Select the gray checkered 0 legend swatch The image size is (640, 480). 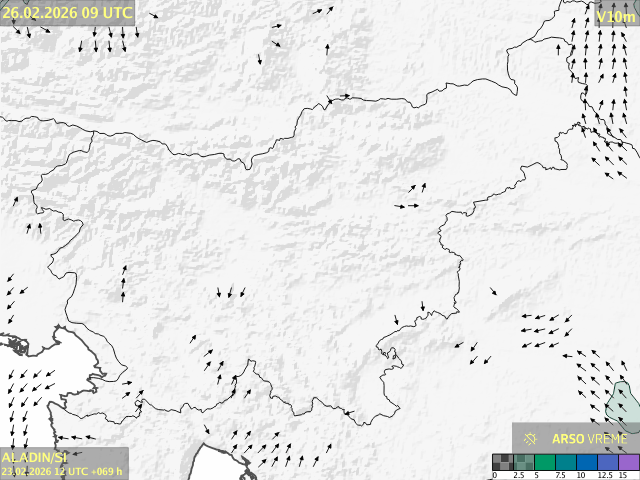502,461
